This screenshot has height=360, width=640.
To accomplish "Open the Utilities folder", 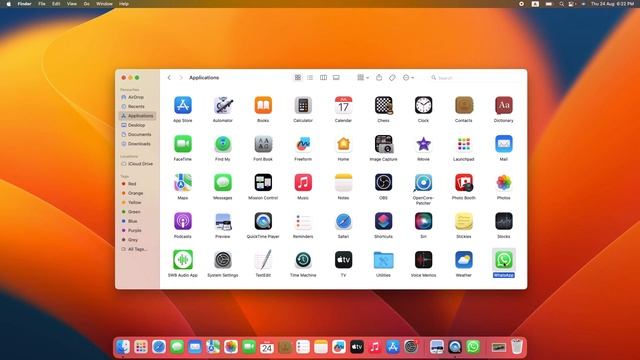I will click(x=383, y=260).
